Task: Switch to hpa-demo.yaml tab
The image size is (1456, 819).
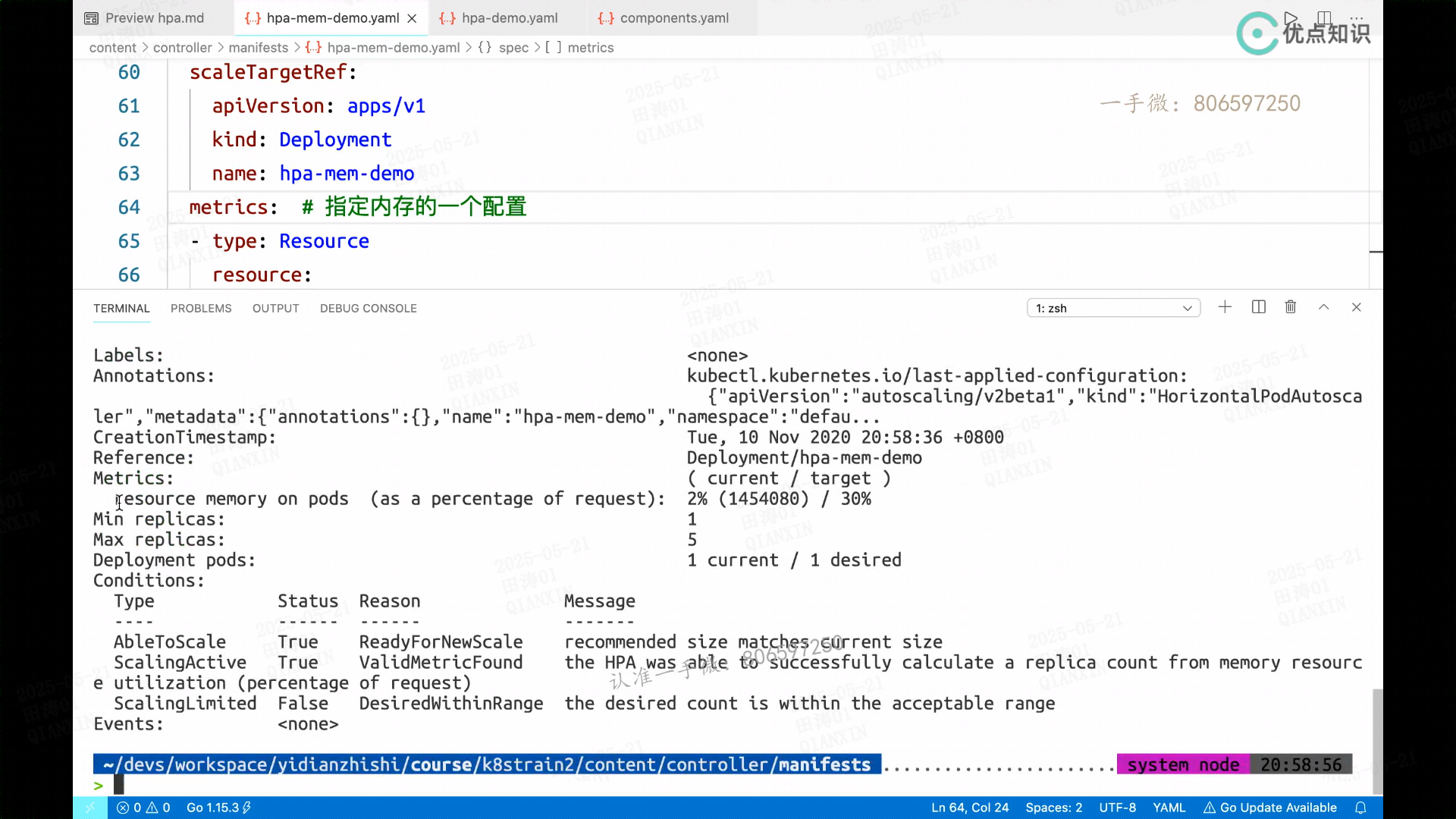Action: point(509,18)
